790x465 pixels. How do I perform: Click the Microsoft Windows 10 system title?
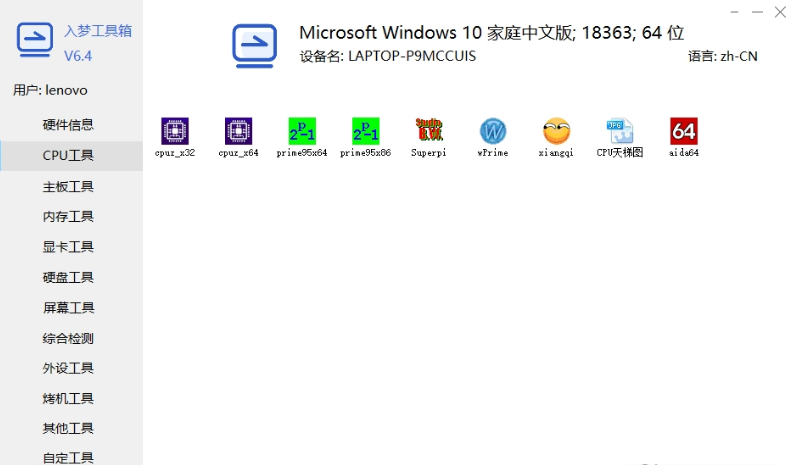491,33
